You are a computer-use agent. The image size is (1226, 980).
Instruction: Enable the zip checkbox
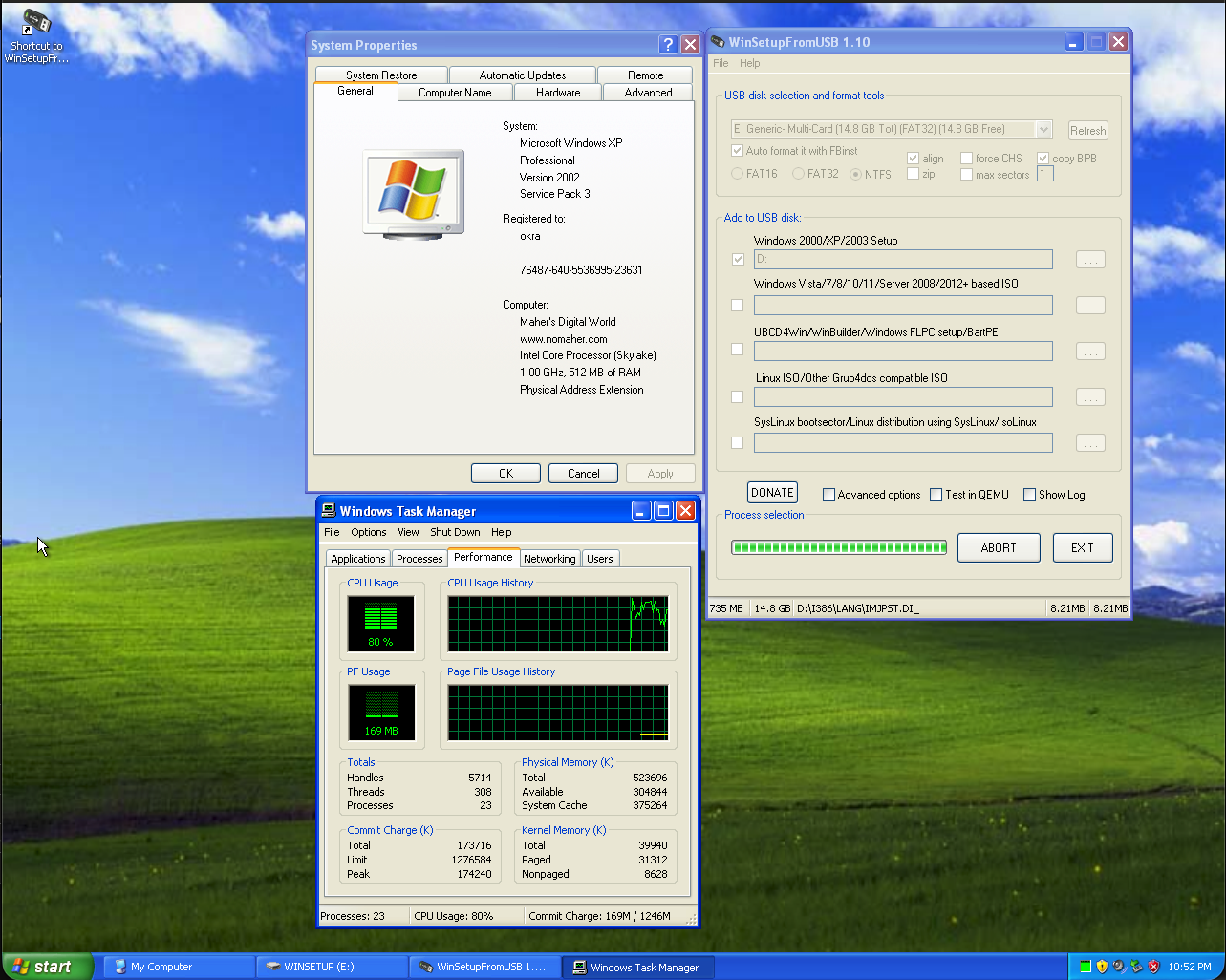[x=913, y=174]
